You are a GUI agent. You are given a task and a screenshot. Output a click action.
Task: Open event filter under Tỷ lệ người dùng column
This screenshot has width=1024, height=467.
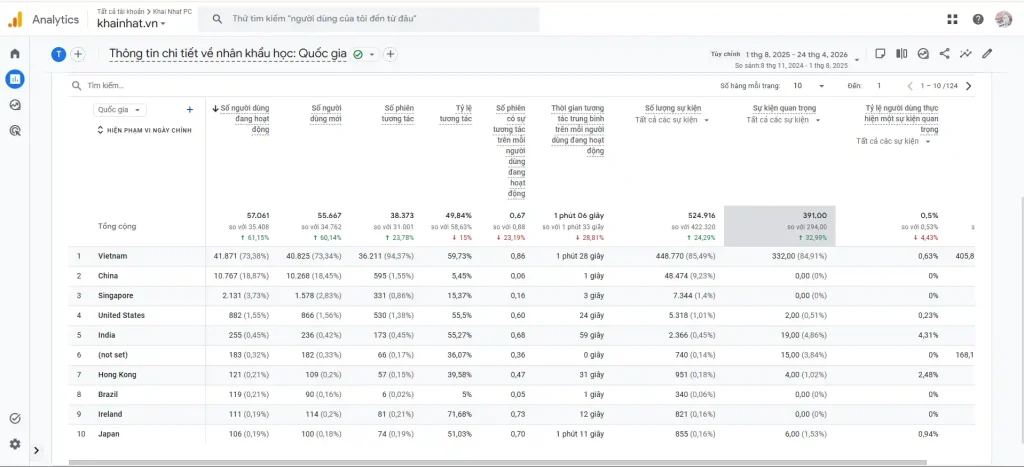click(893, 141)
